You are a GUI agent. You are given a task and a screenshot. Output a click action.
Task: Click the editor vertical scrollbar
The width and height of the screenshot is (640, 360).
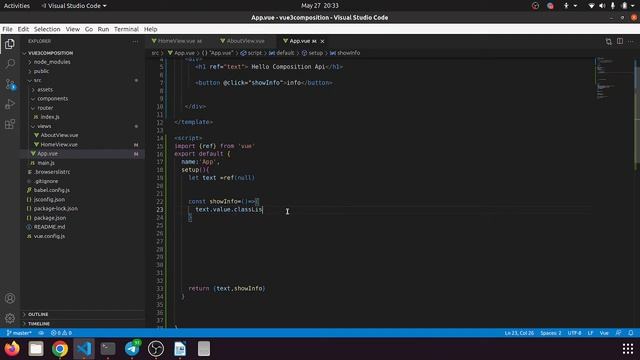(637, 114)
